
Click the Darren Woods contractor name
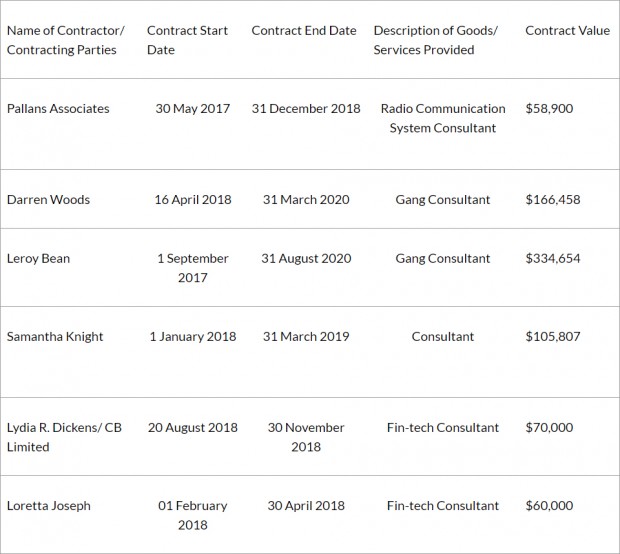pos(48,199)
